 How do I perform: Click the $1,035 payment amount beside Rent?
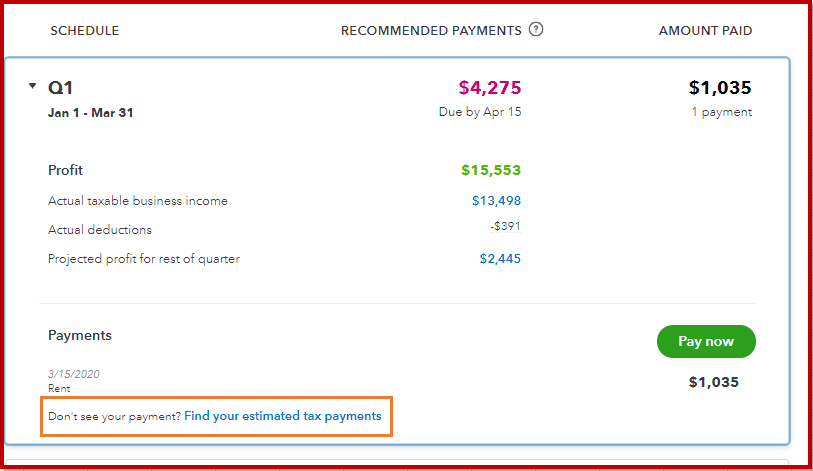[713, 382]
